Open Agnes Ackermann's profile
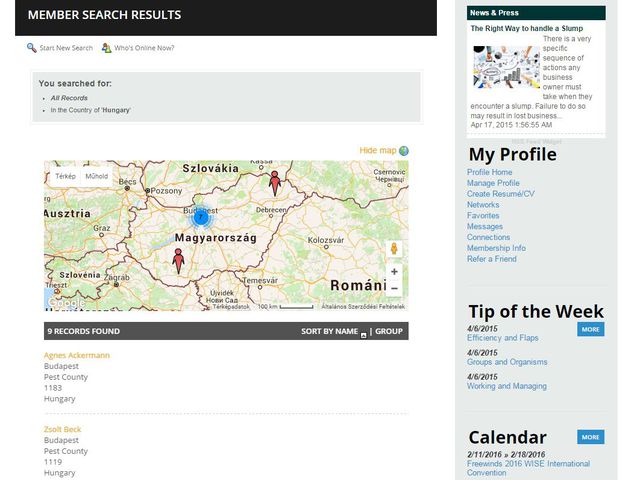 click(x=77, y=355)
